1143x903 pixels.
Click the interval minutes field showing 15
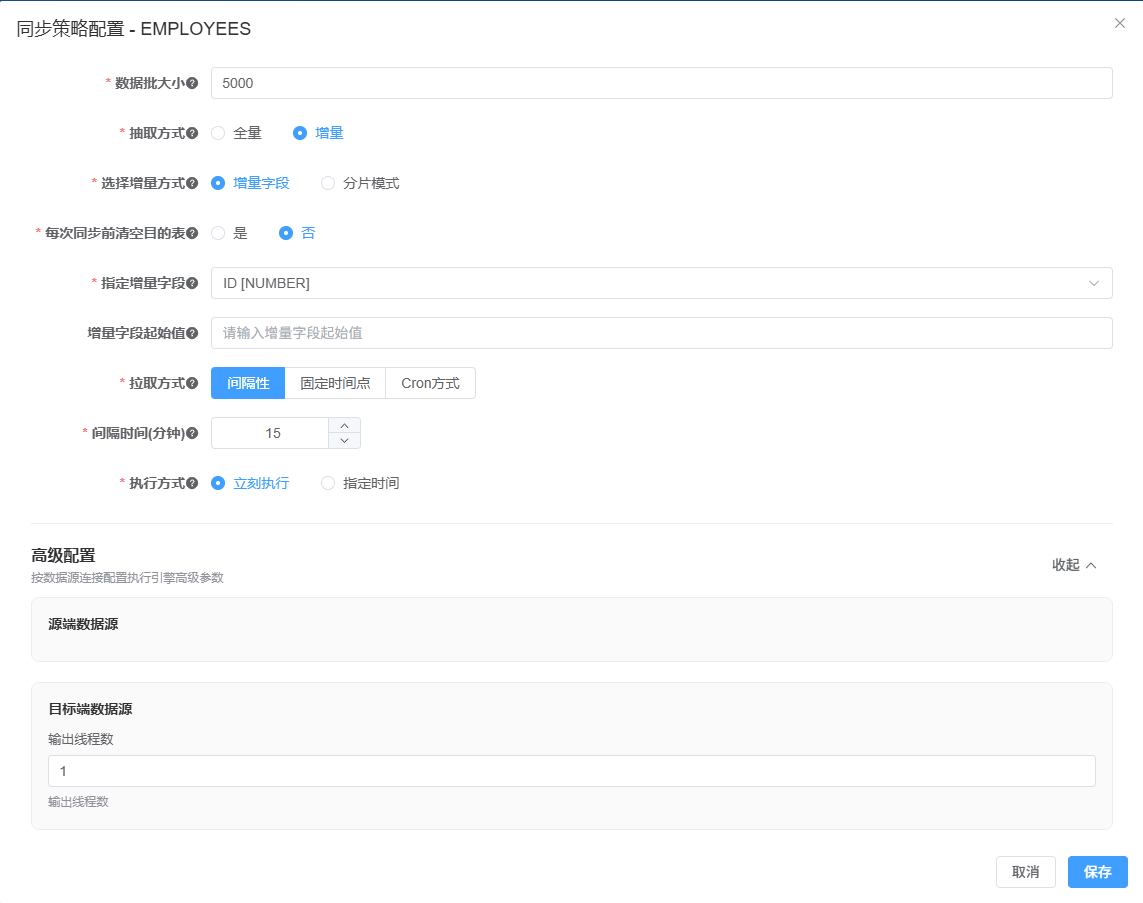(x=270, y=433)
